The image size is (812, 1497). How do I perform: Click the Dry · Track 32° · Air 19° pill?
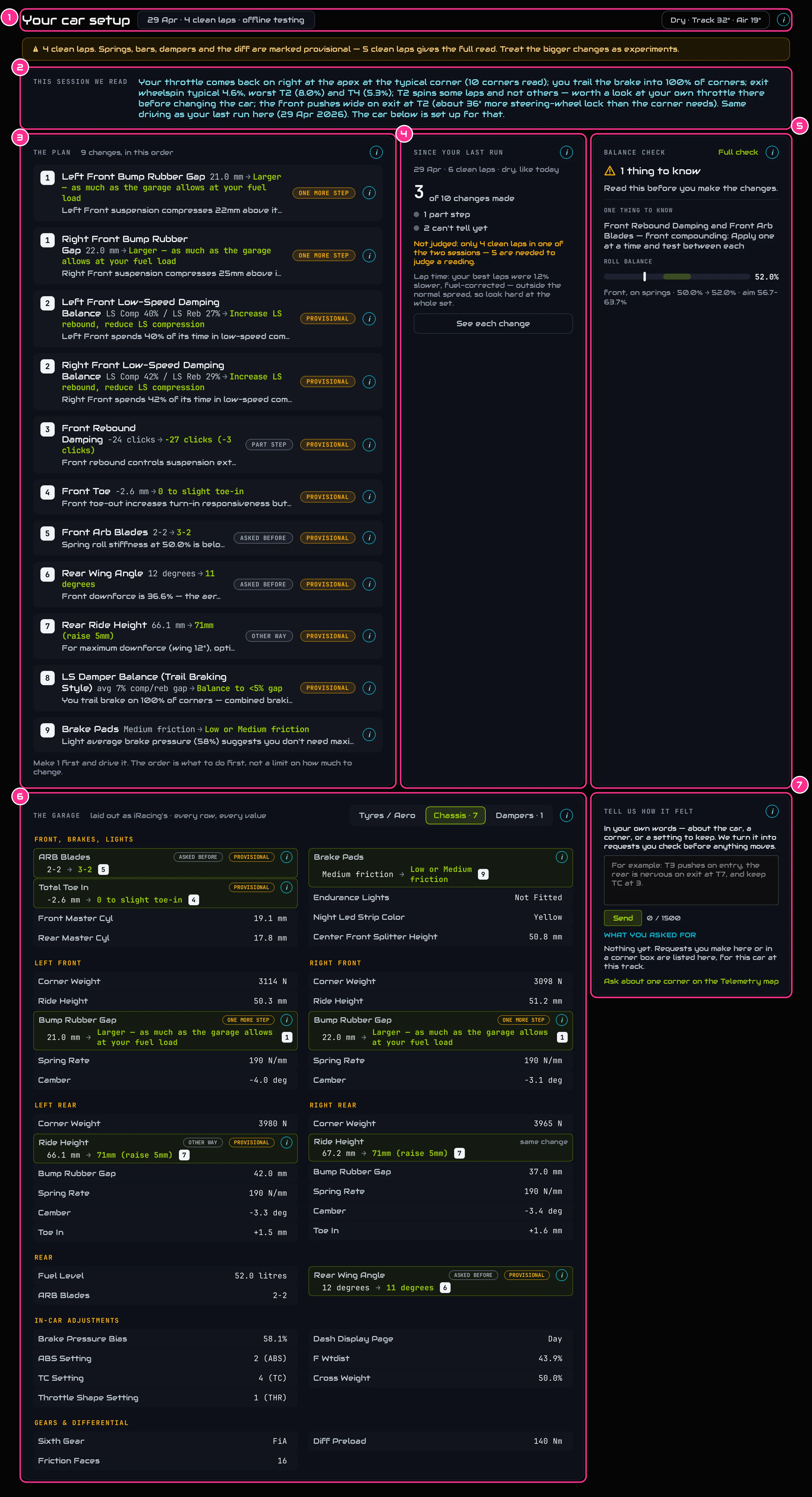[x=716, y=20]
